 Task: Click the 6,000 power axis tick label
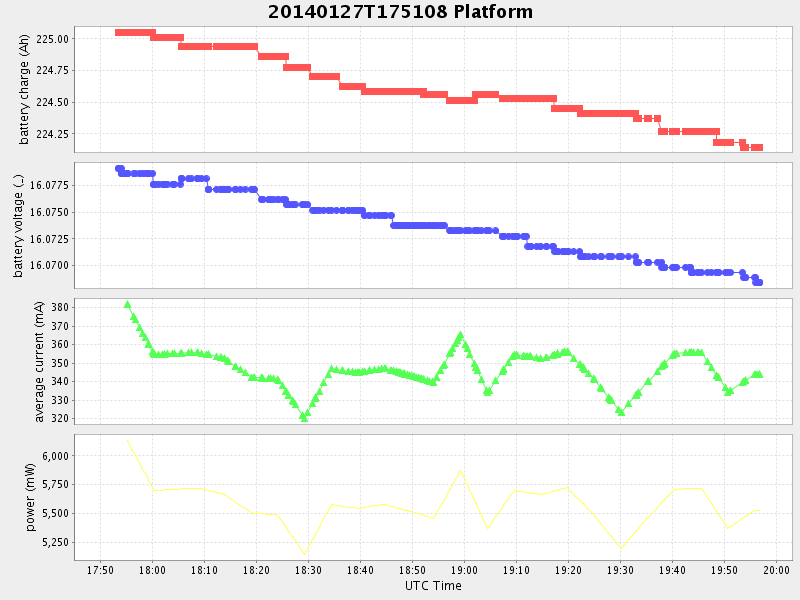pyautogui.click(x=53, y=456)
